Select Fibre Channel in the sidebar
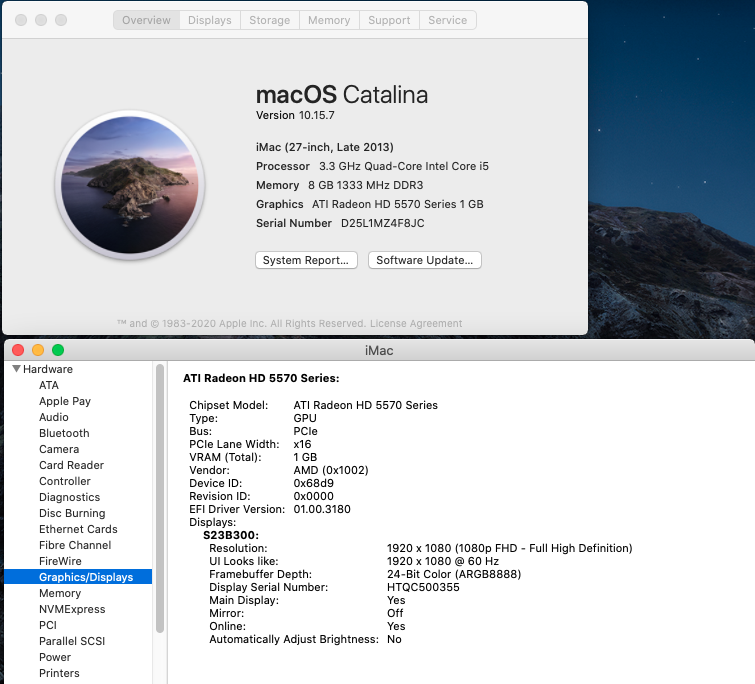755x684 pixels. coord(75,545)
